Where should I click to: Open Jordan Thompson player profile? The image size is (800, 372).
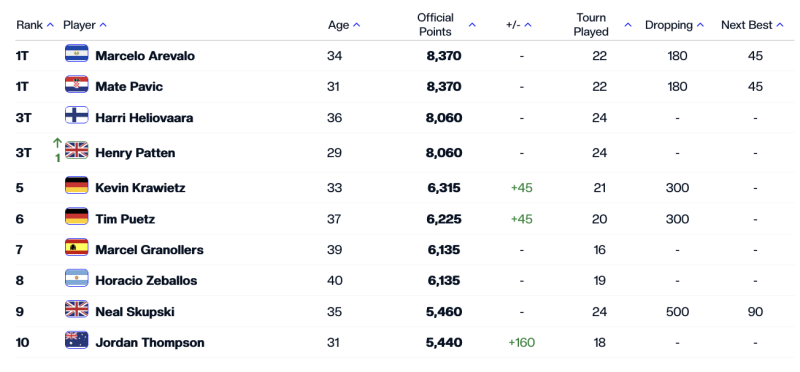click(150, 342)
